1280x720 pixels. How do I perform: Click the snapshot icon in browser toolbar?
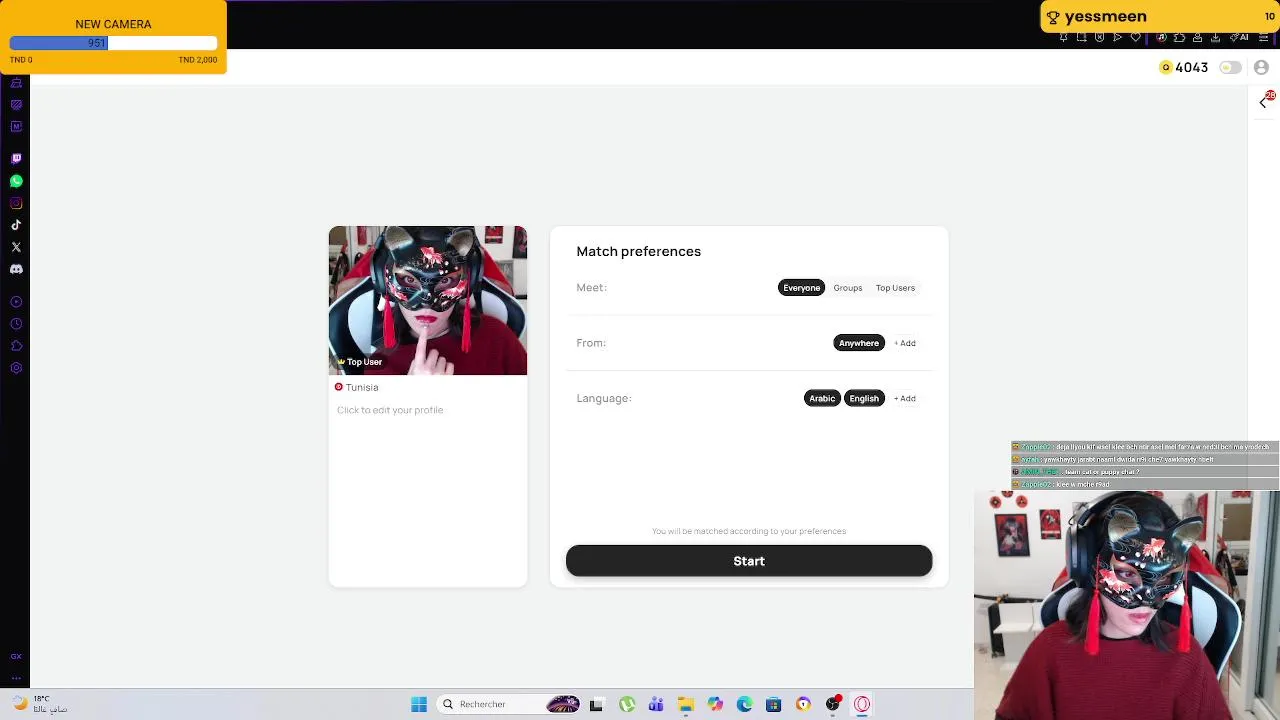pos(1081,37)
